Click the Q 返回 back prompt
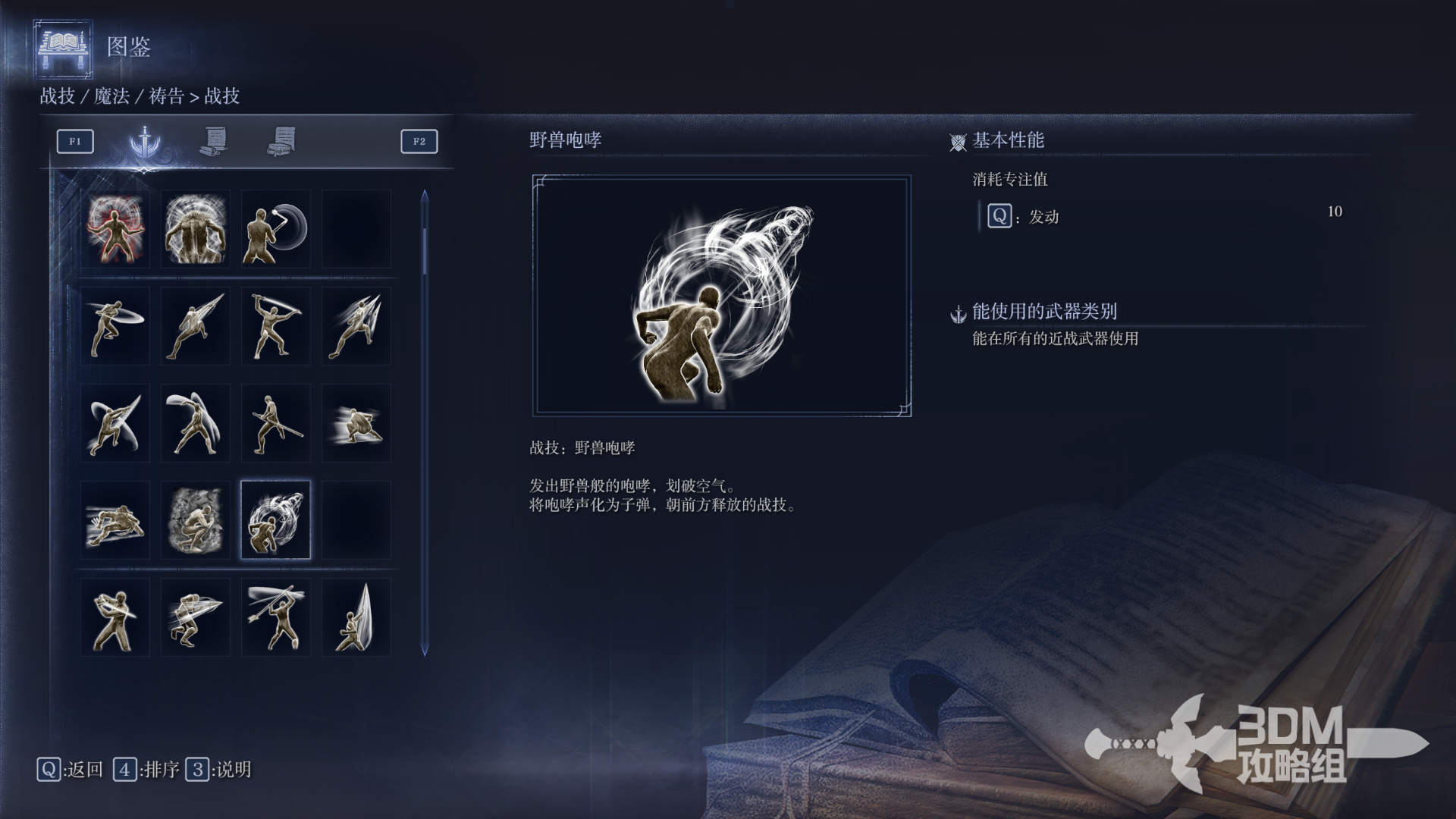The image size is (1456, 819). (70, 770)
